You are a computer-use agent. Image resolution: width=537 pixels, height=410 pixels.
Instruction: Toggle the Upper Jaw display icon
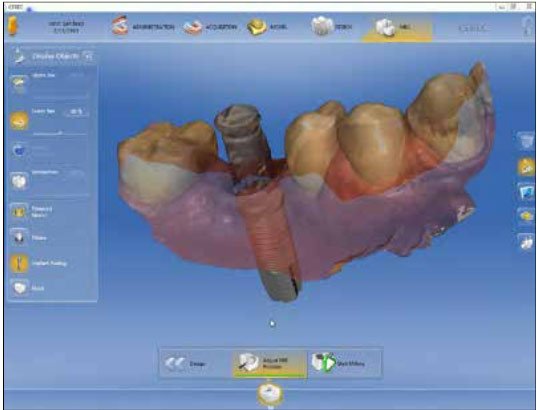point(19,84)
